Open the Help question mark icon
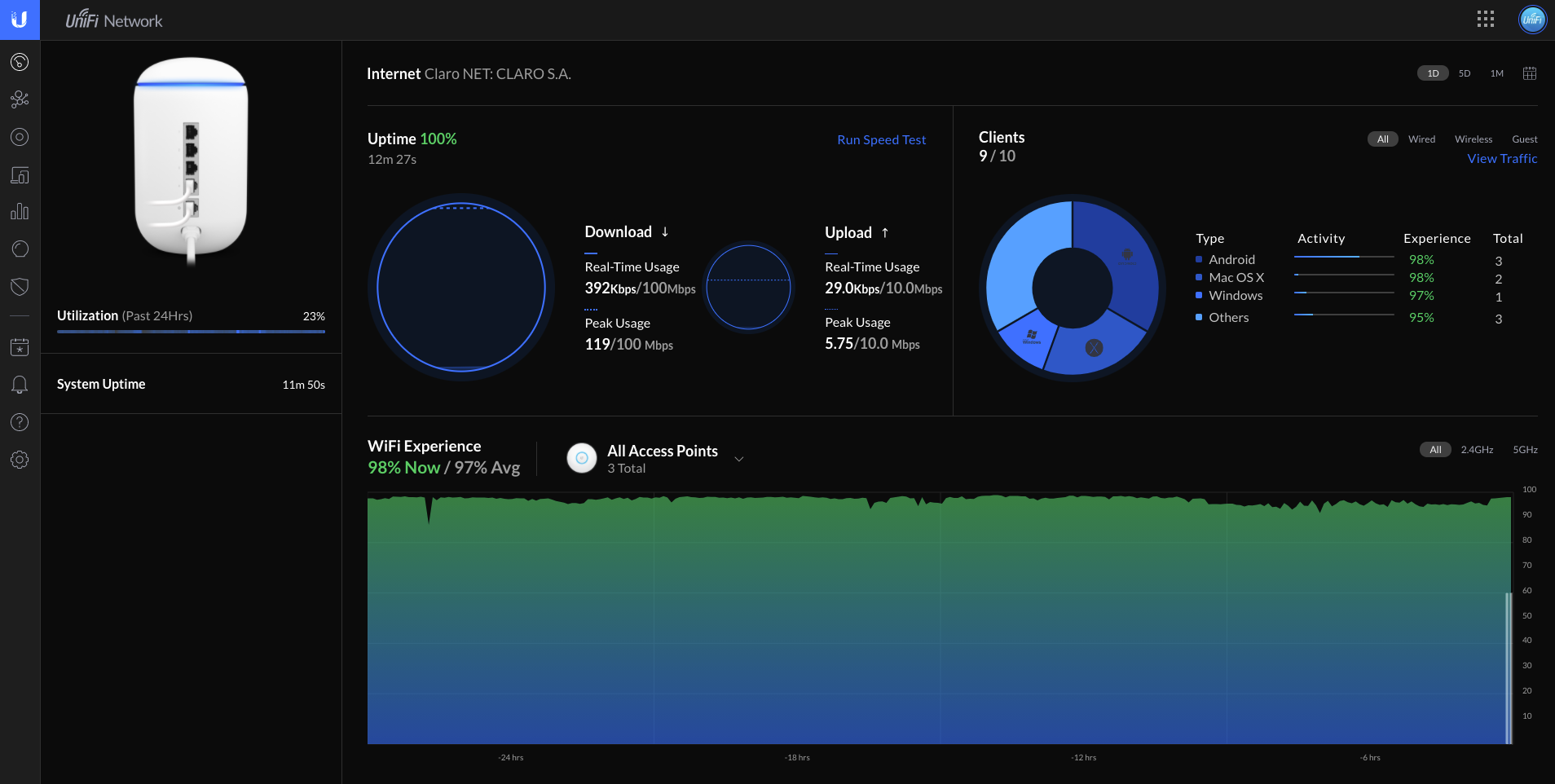The height and width of the screenshot is (784, 1555). coord(20,422)
